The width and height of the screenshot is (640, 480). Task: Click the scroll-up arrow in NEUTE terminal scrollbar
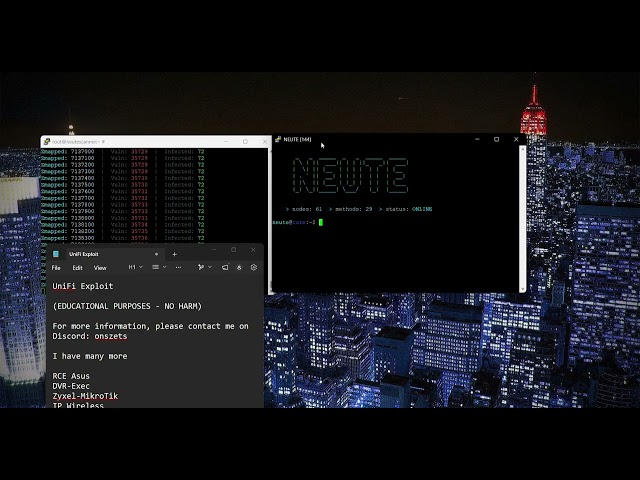pos(522,149)
